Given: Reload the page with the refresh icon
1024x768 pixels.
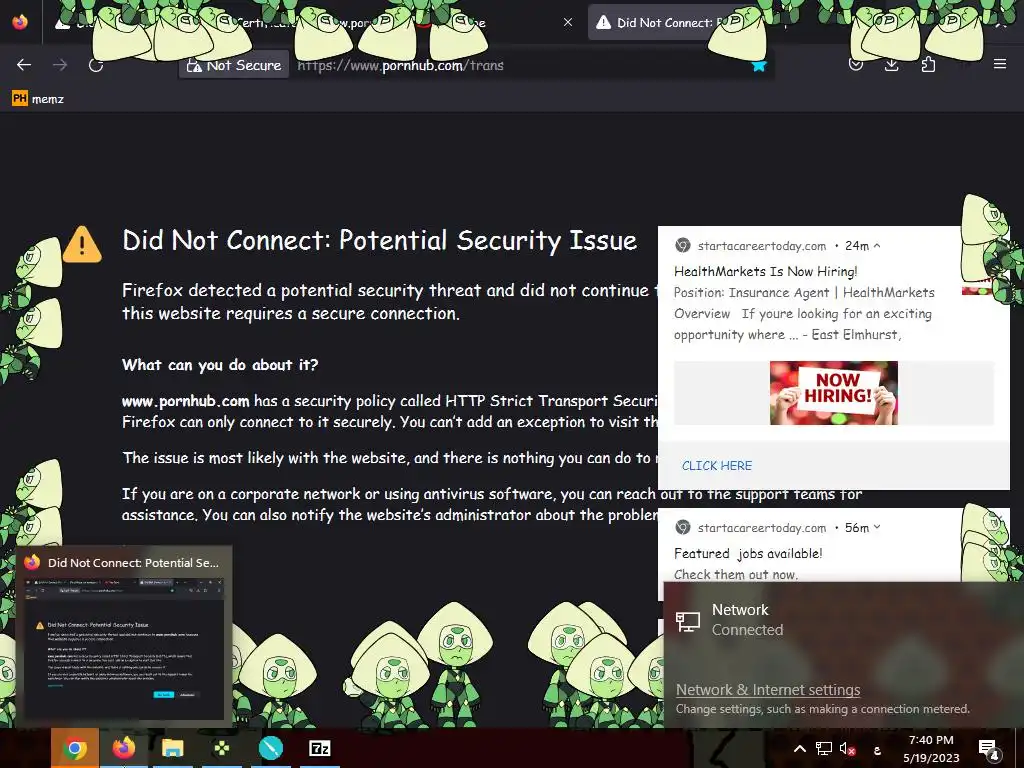Looking at the screenshot, I should (x=96, y=65).
